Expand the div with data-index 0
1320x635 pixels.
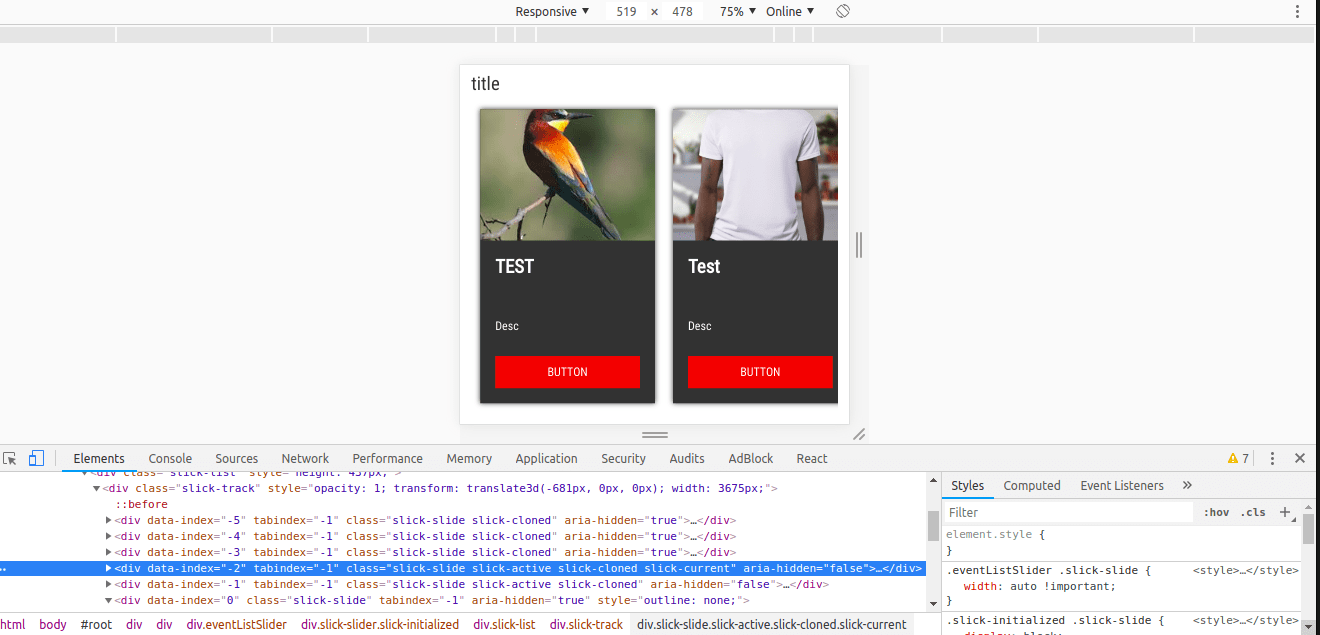tap(108, 600)
